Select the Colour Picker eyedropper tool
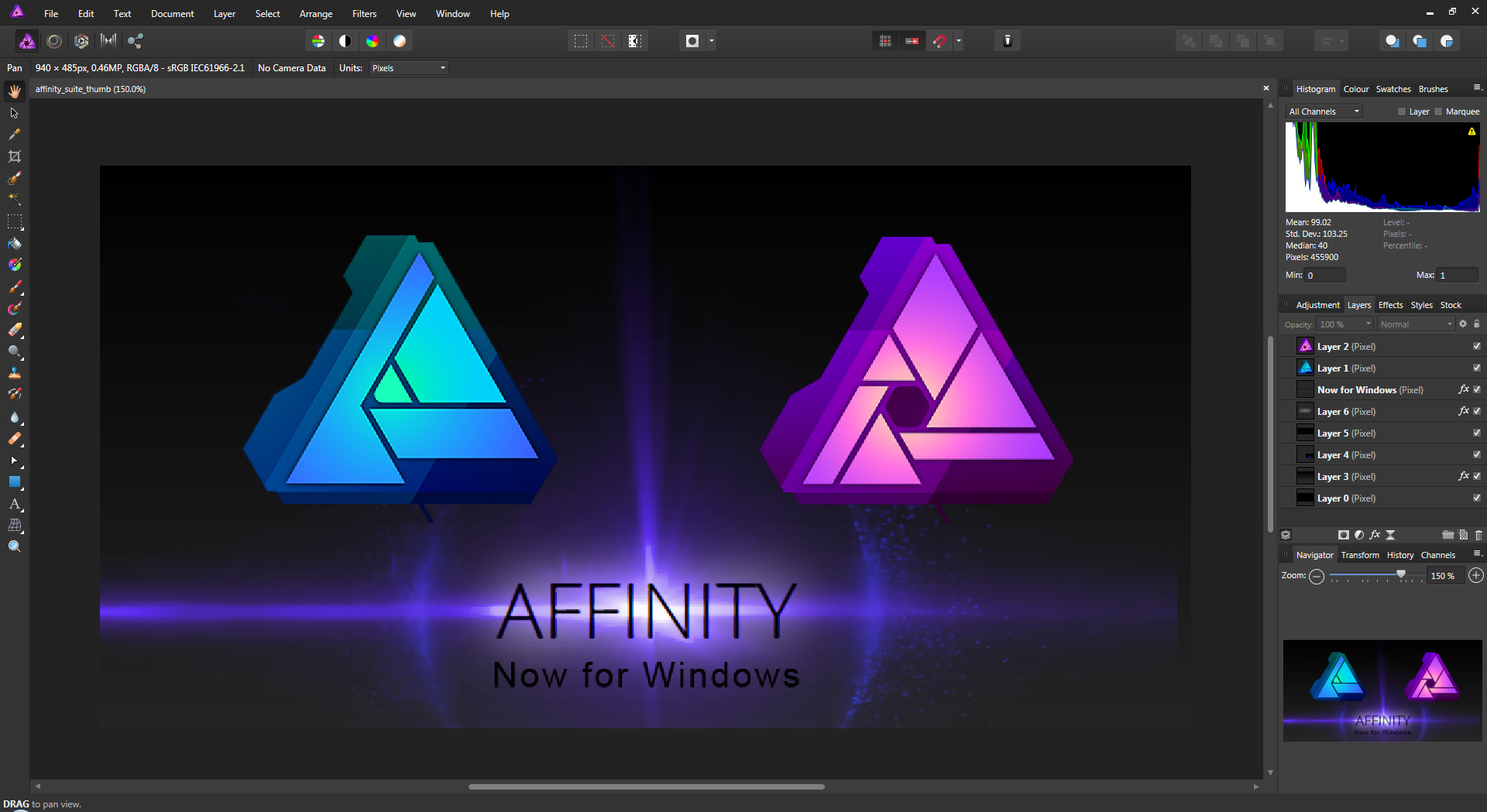This screenshot has height=812, width=1487. click(x=14, y=135)
